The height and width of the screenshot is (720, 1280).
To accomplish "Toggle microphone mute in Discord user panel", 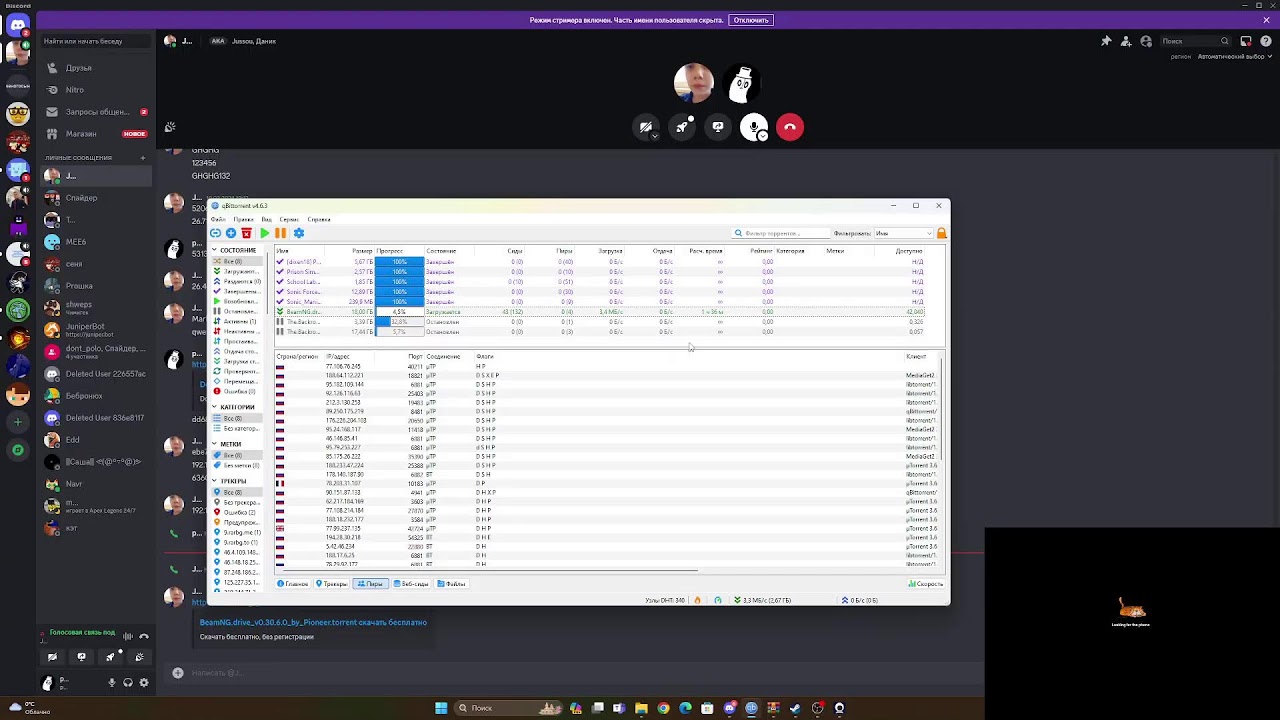I will (x=112, y=683).
